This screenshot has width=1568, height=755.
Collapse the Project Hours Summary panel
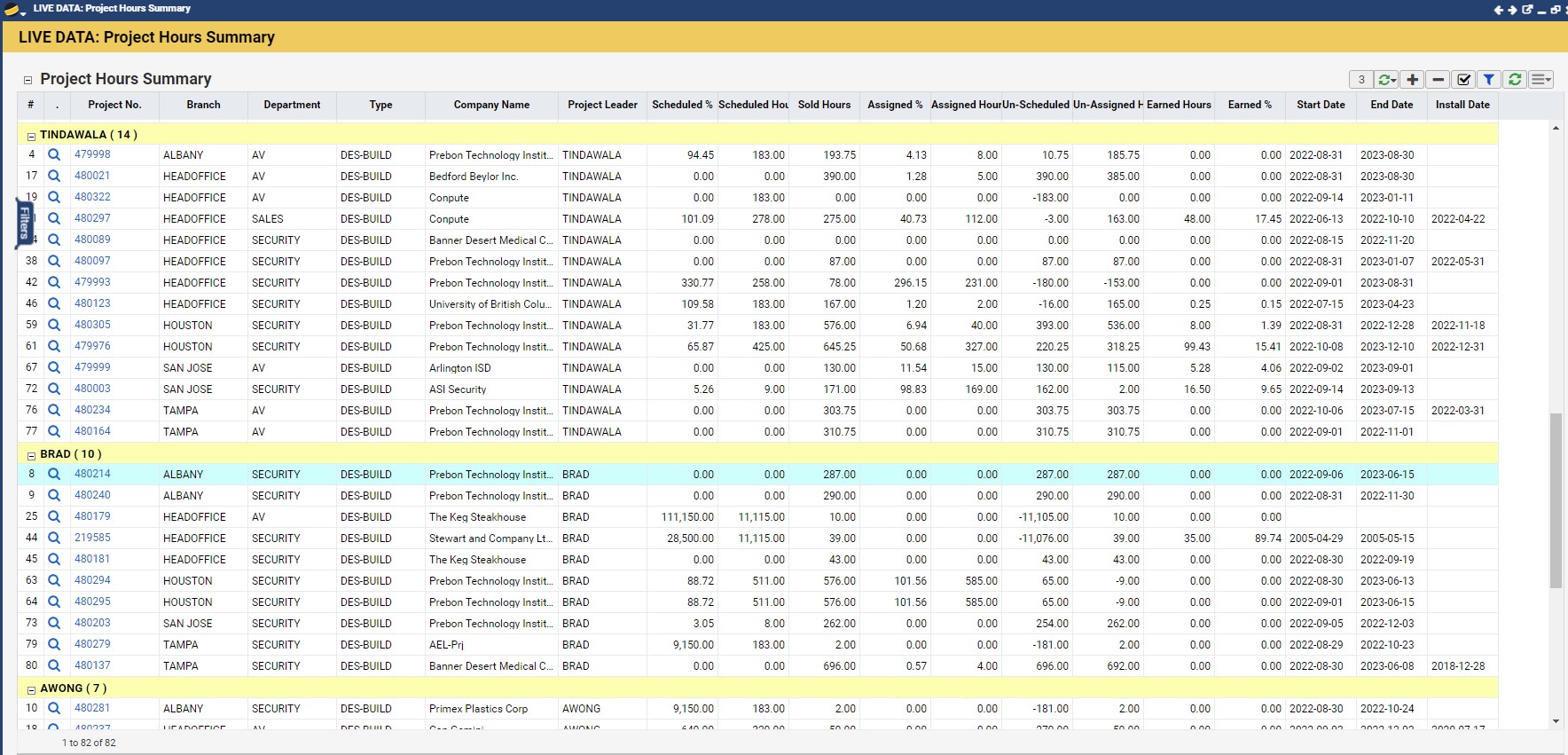point(27,80)
